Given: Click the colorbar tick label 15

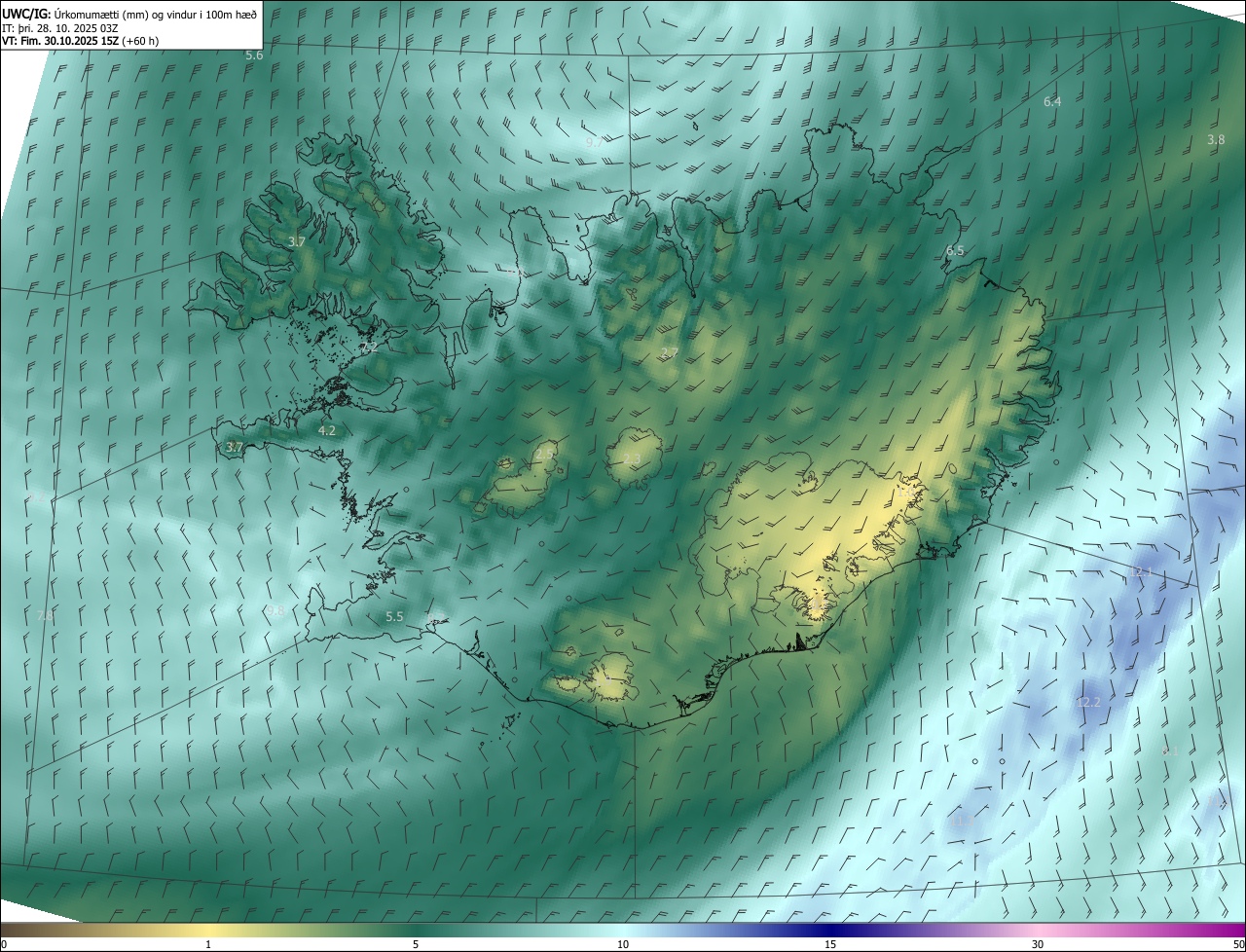Looking at the screenshot, I should (830, 944).
